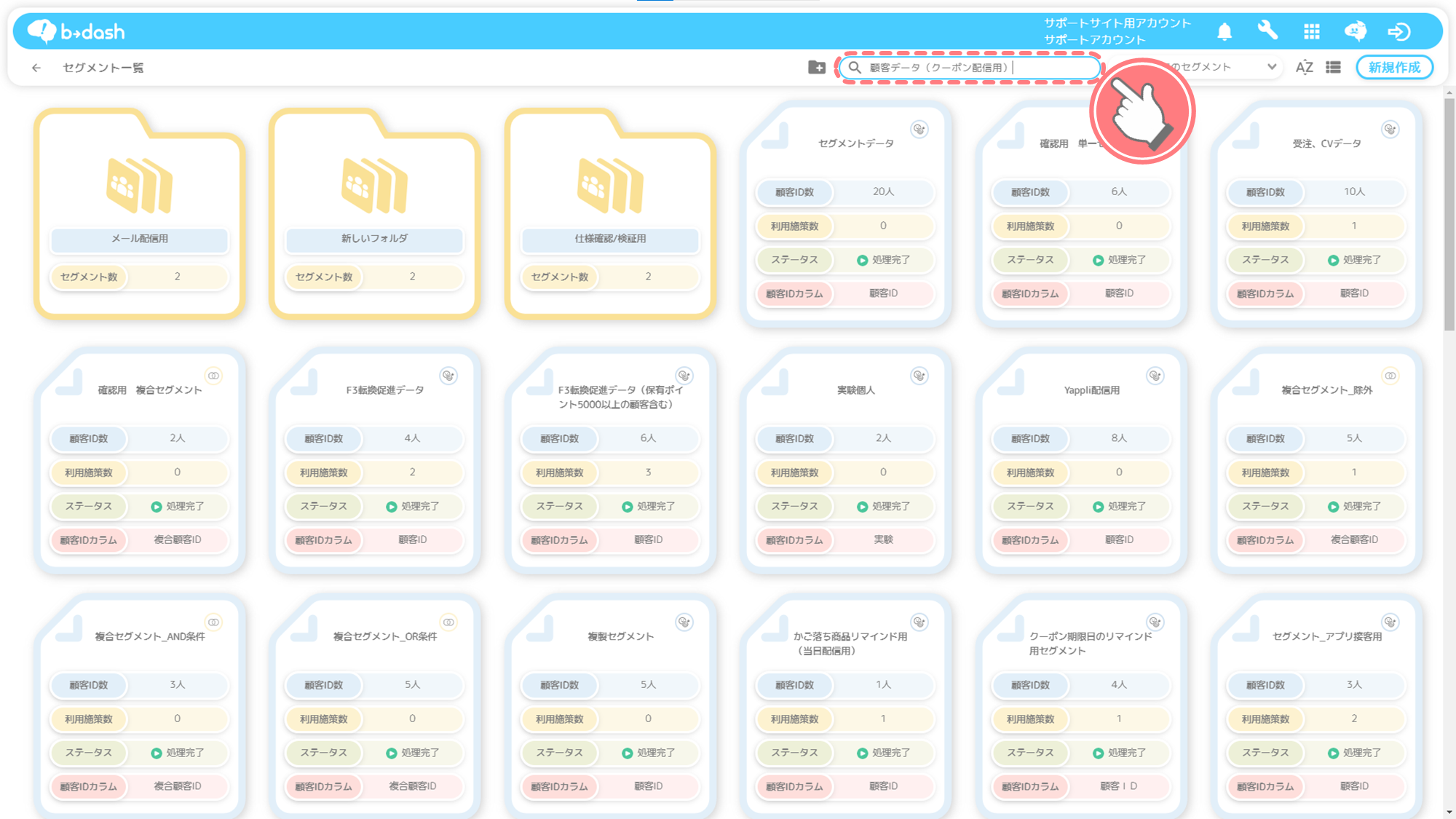Screen dimensions: 1456x819
Task: Click the 新規作成 button
Action: point(1394,67)
